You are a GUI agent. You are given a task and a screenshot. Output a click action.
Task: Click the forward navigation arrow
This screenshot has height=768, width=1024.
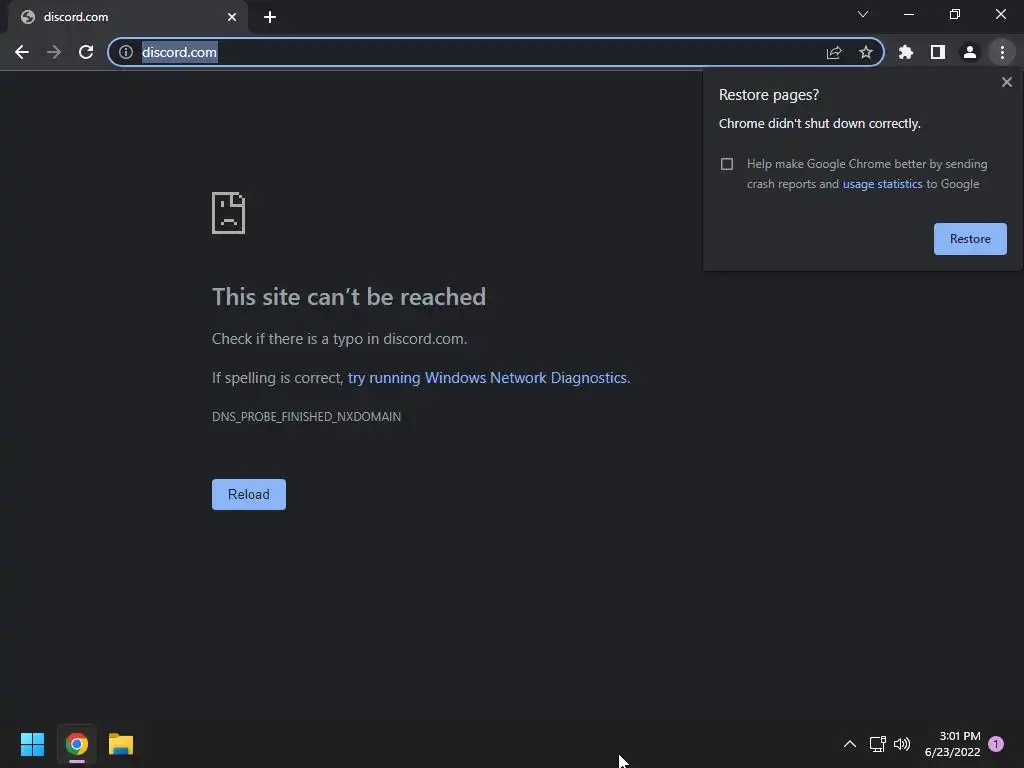pos(54,52)
